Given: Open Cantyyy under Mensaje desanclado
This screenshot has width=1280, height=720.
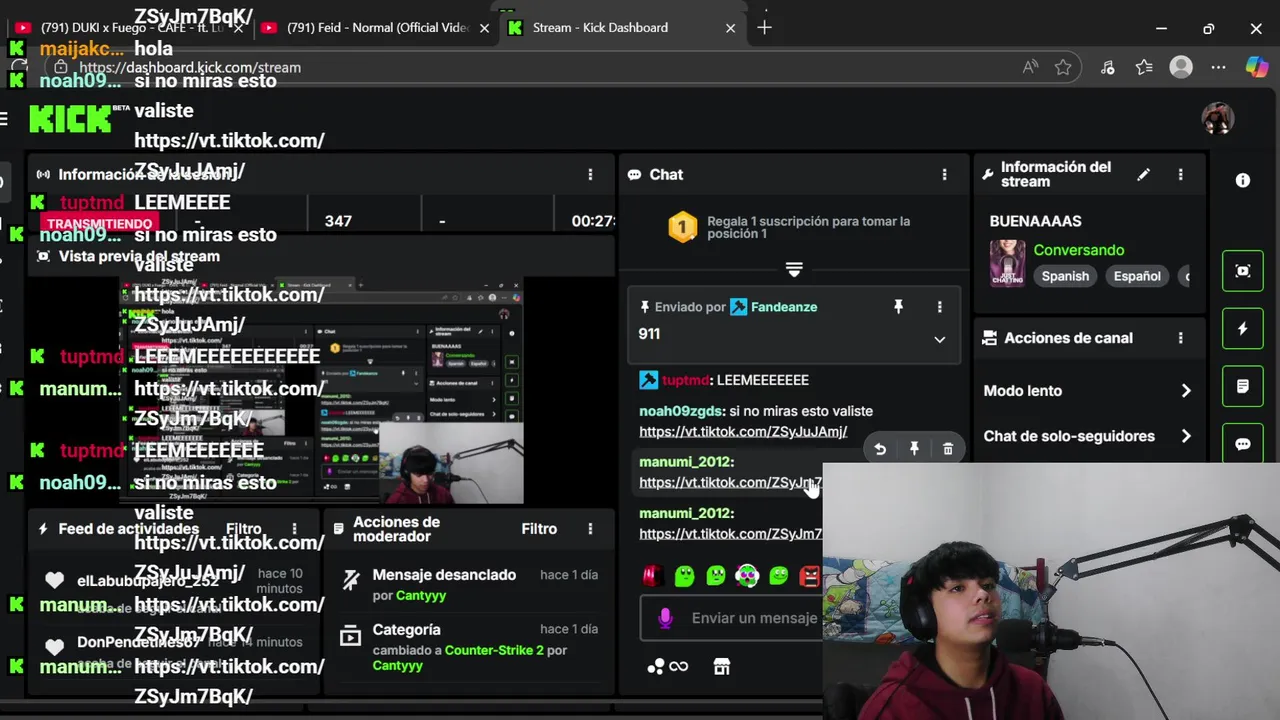Looking at the screenshot, I should point(421,595).
